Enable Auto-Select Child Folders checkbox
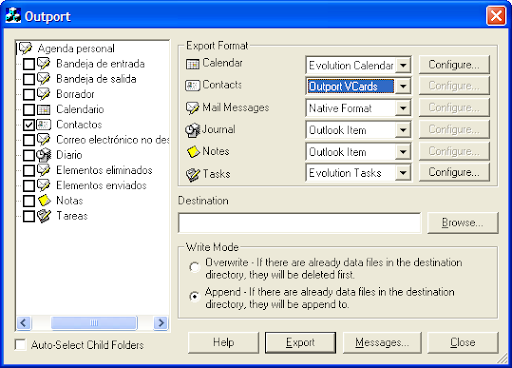The height and width of the screenshot is (368, 512). [21, 345]
